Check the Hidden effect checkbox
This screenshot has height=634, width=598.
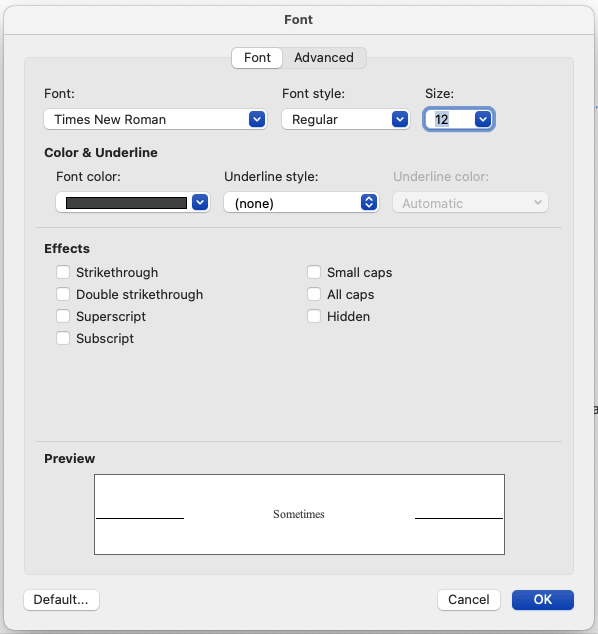(314, 316)
